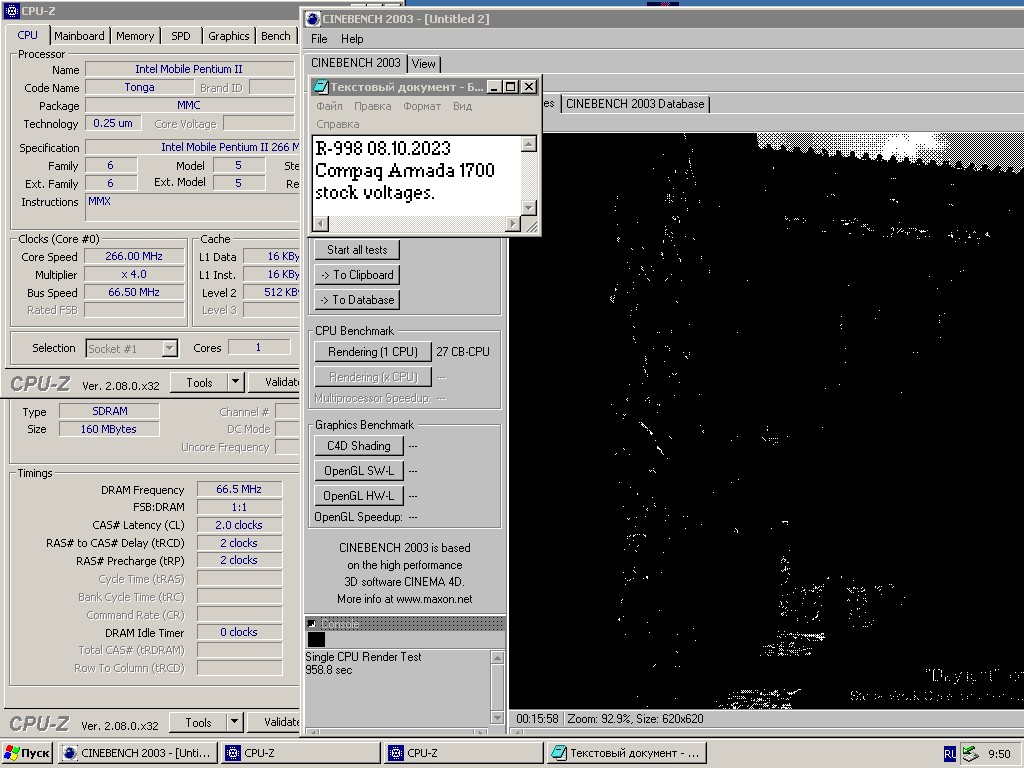Switch to the Mainboard tab in CPU-Z

coord(79,36)
